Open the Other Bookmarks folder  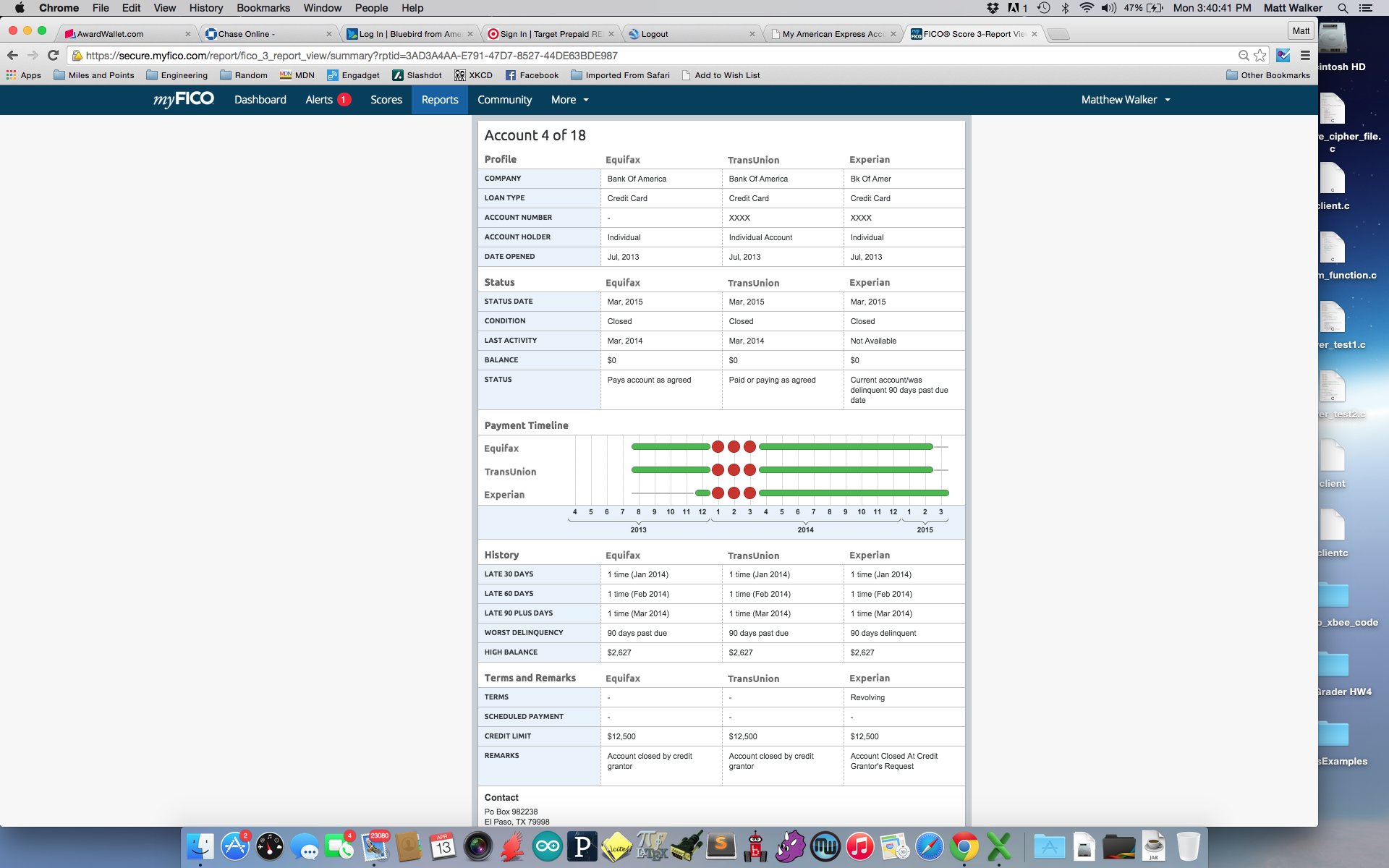click(x=1267, y=75)
